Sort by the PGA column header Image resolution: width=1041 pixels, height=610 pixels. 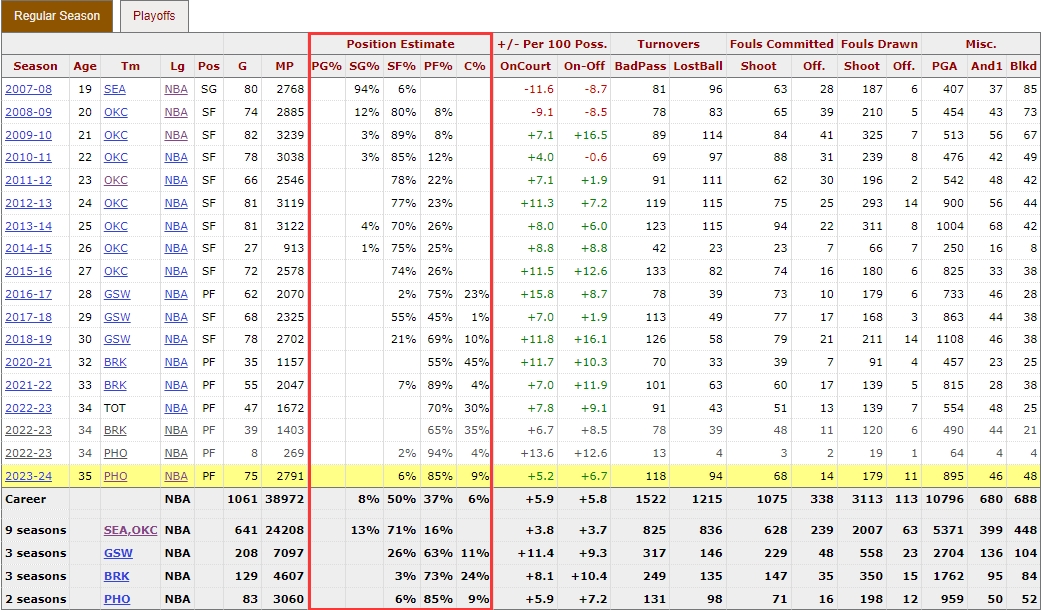pos(943,66)
